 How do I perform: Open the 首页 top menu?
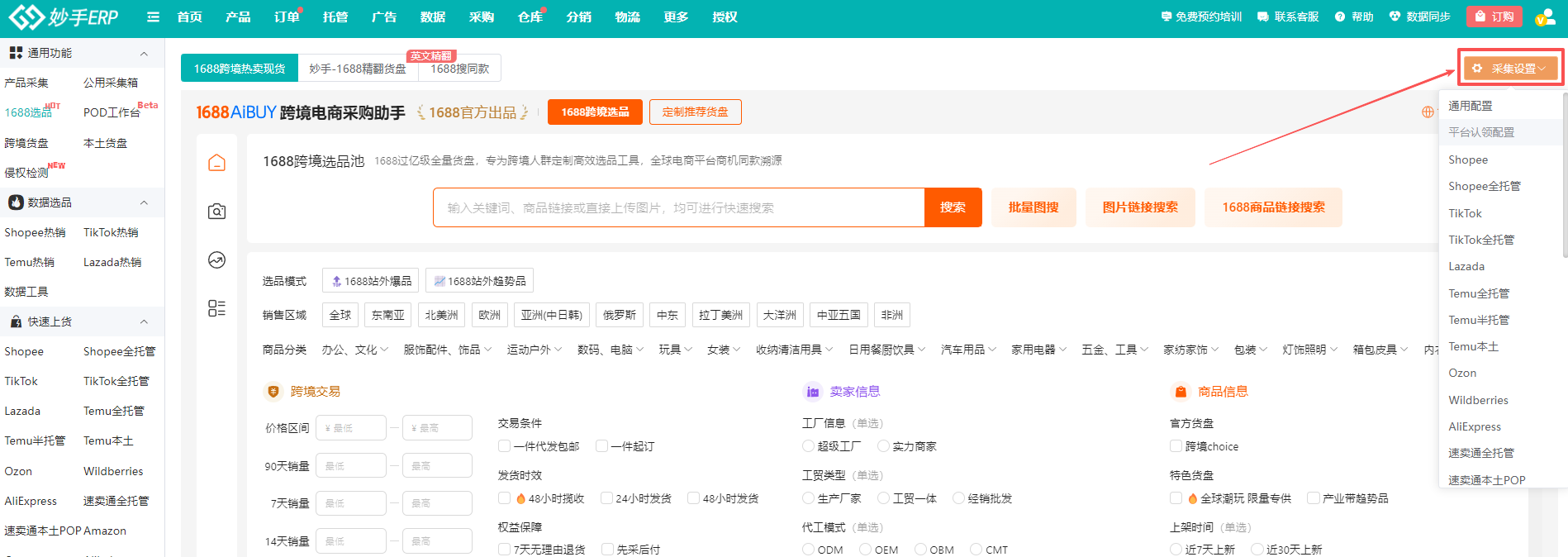click(x=190, y=17)
